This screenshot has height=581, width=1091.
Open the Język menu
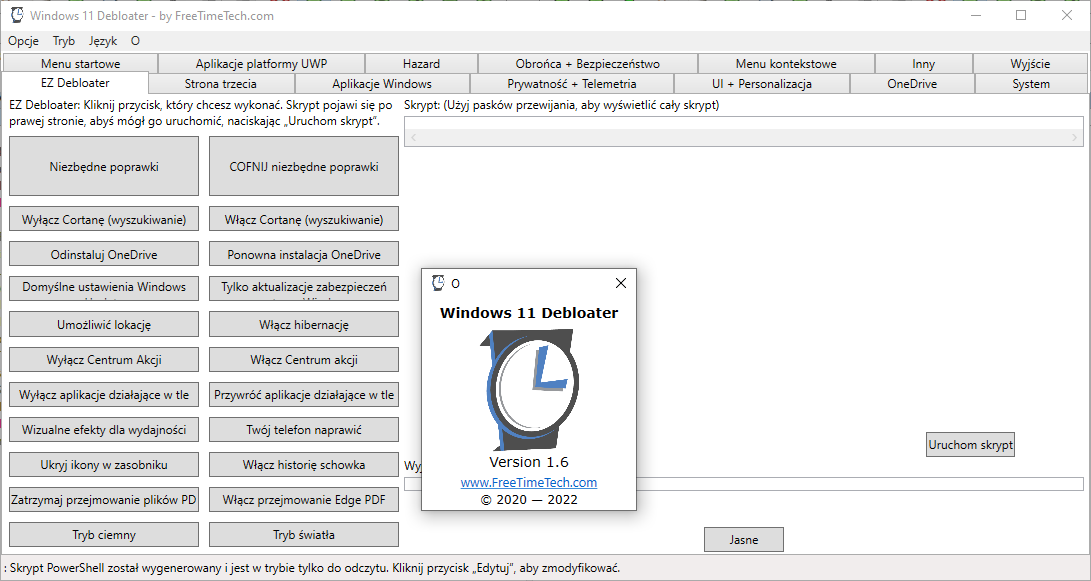click(x=103, y=41)
